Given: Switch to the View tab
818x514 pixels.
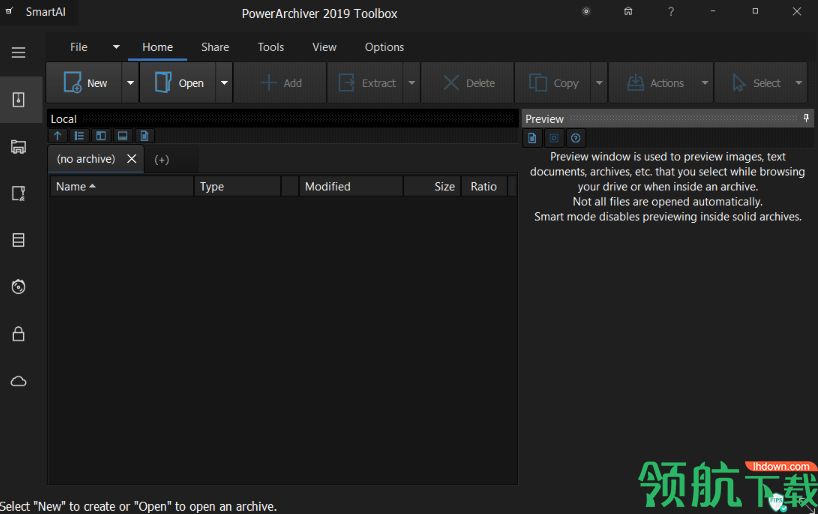Looking at the screenshot, I should (324, 47).
